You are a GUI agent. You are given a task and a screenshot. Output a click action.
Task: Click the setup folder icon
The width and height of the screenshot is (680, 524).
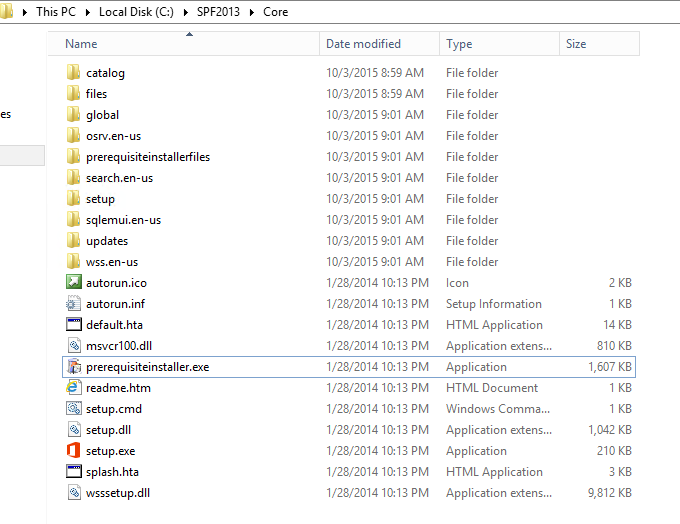[x=73, y=198]
